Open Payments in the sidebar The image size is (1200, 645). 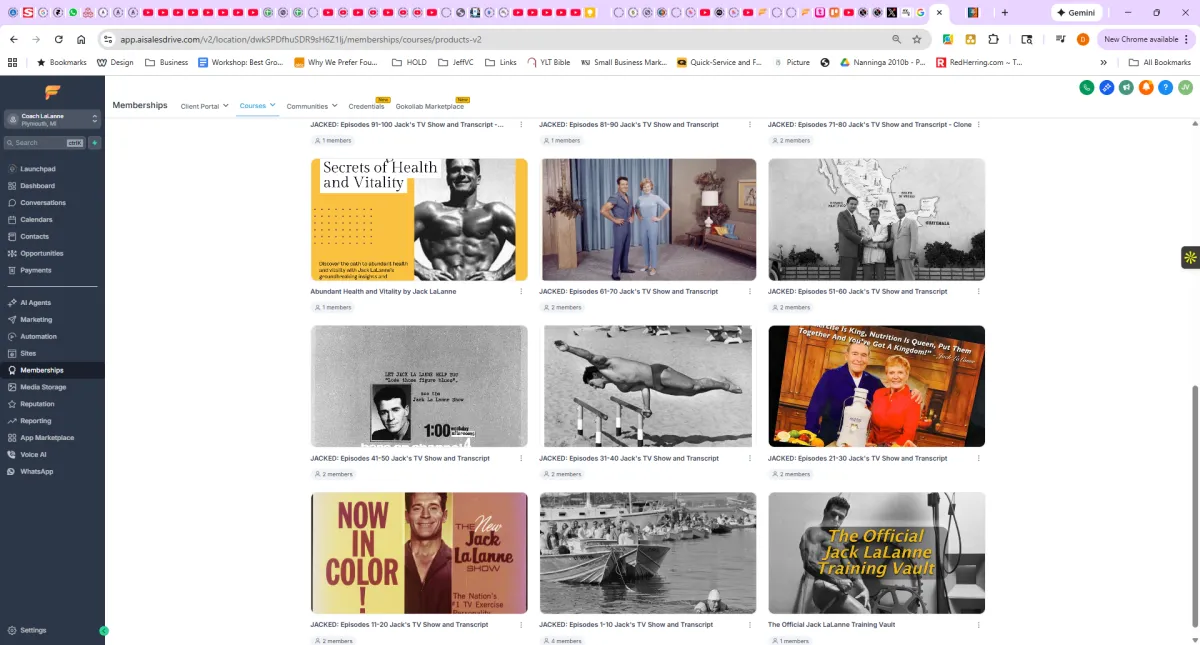click(x=36, y=270)
